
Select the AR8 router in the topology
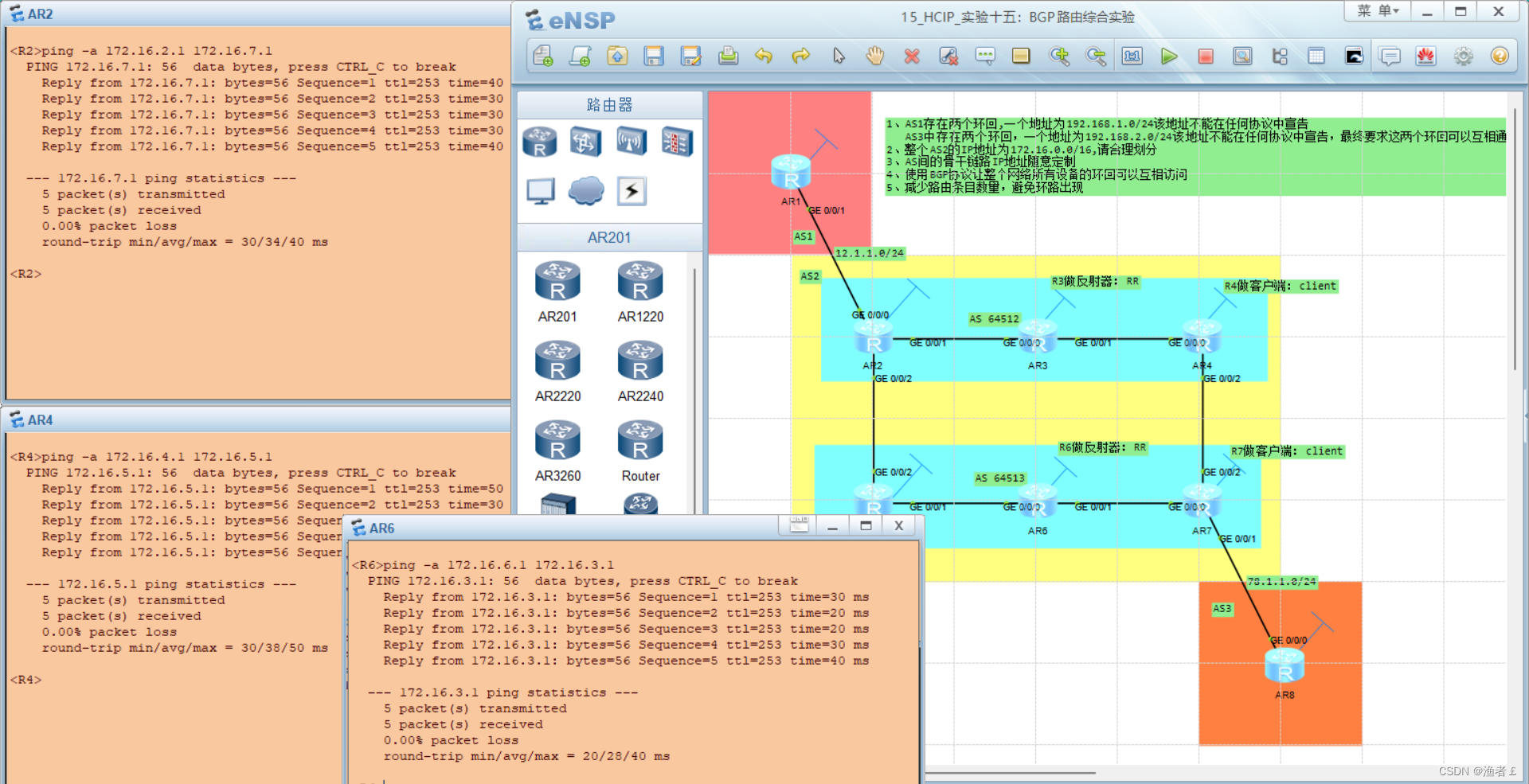point(1285,666)
